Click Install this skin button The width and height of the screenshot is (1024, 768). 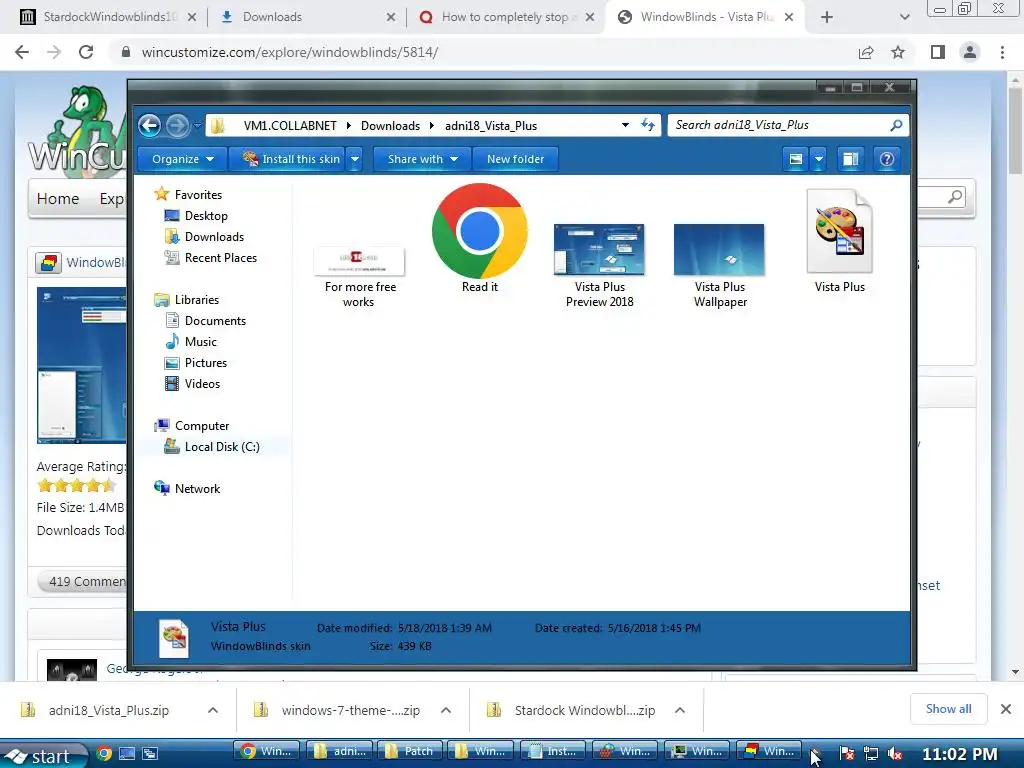(290, 159)
